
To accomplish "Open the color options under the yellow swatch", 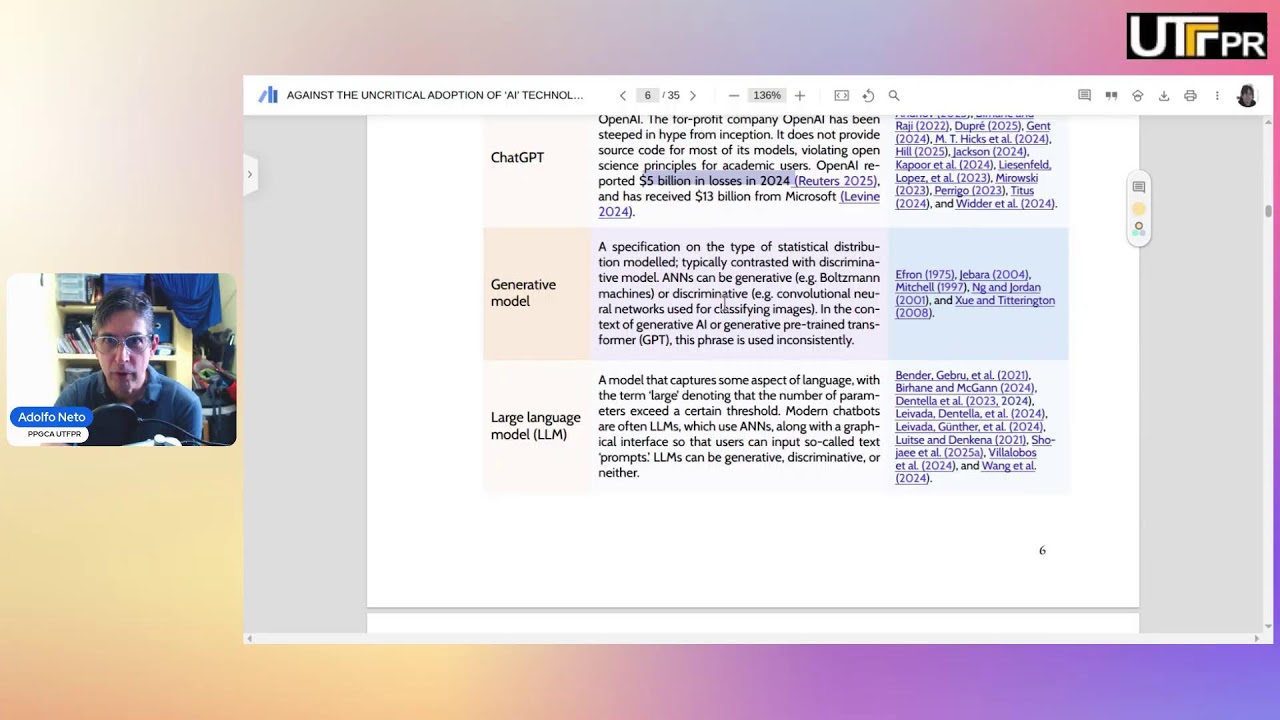I will pos(1138,229).
